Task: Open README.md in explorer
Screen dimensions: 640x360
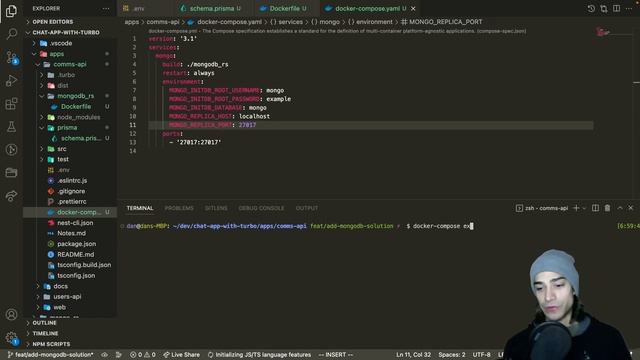Action: (76, 255)
